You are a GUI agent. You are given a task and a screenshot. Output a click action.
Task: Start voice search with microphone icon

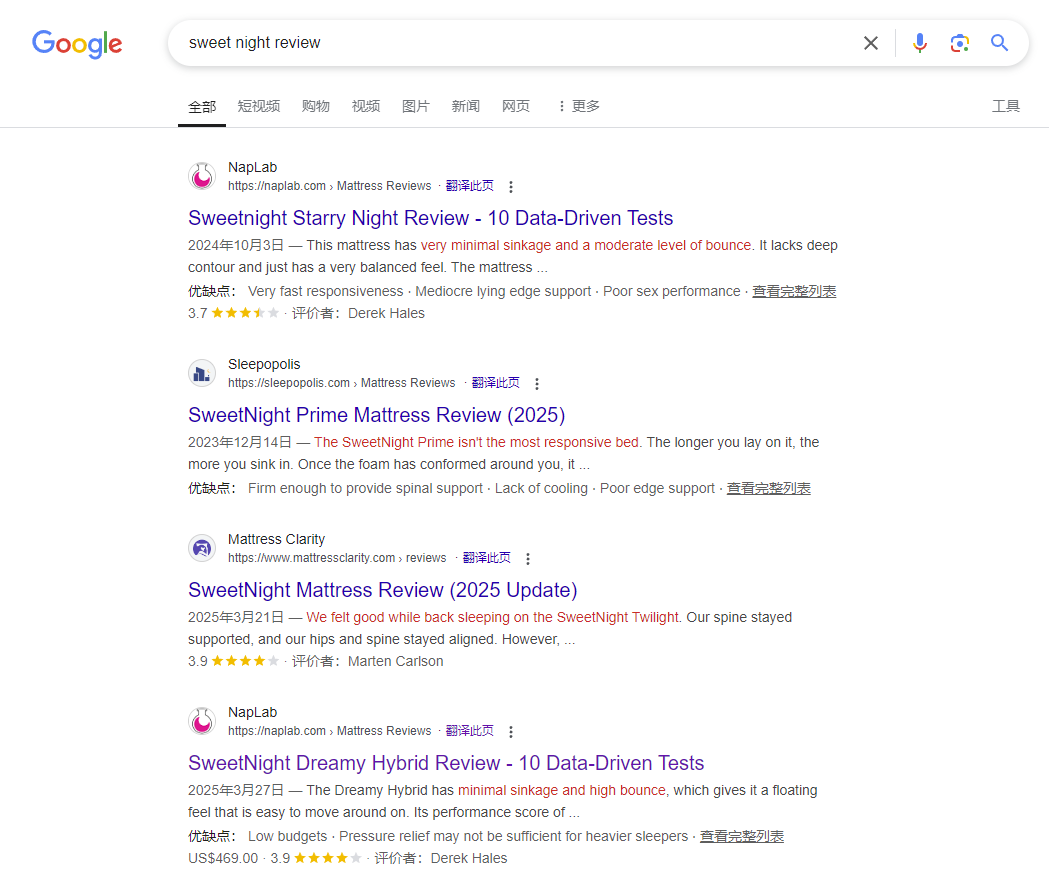[x=920, y=43]
